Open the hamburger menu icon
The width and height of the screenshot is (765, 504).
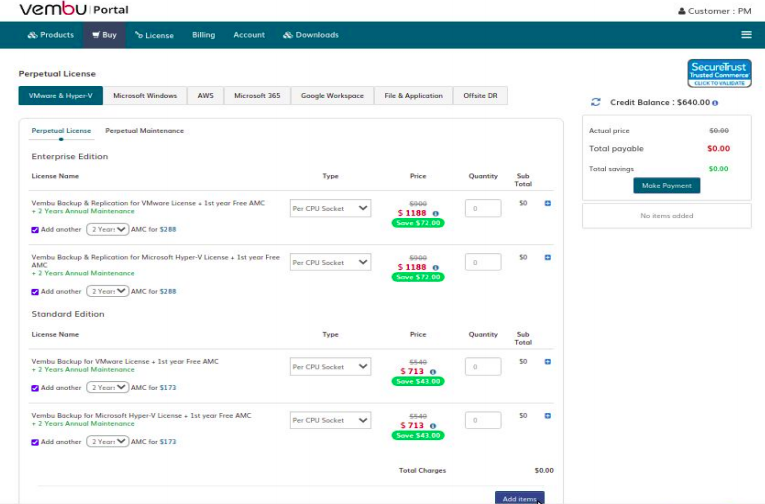tap(746, 35)
